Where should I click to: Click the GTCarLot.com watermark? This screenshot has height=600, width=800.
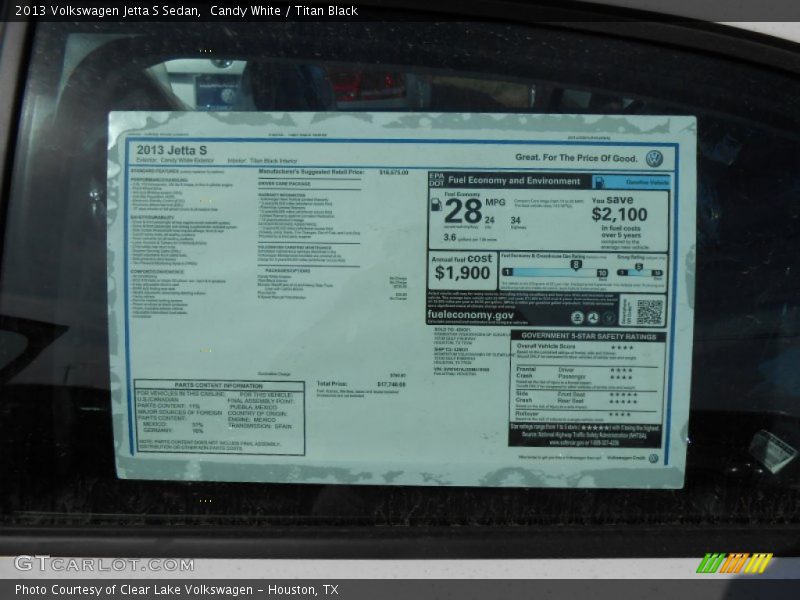coord(89,564)
